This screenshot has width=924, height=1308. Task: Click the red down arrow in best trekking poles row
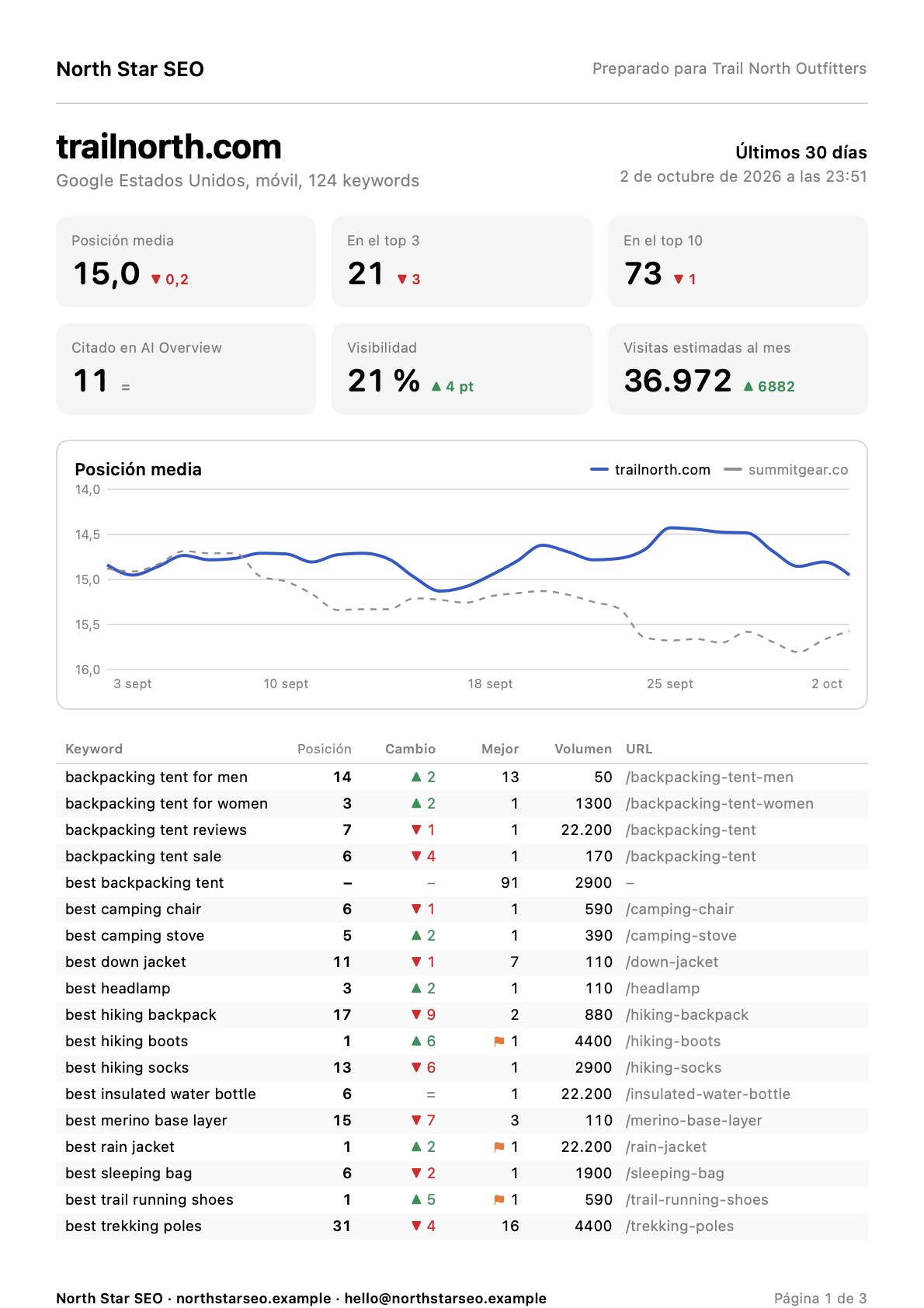coord(416,1226)
